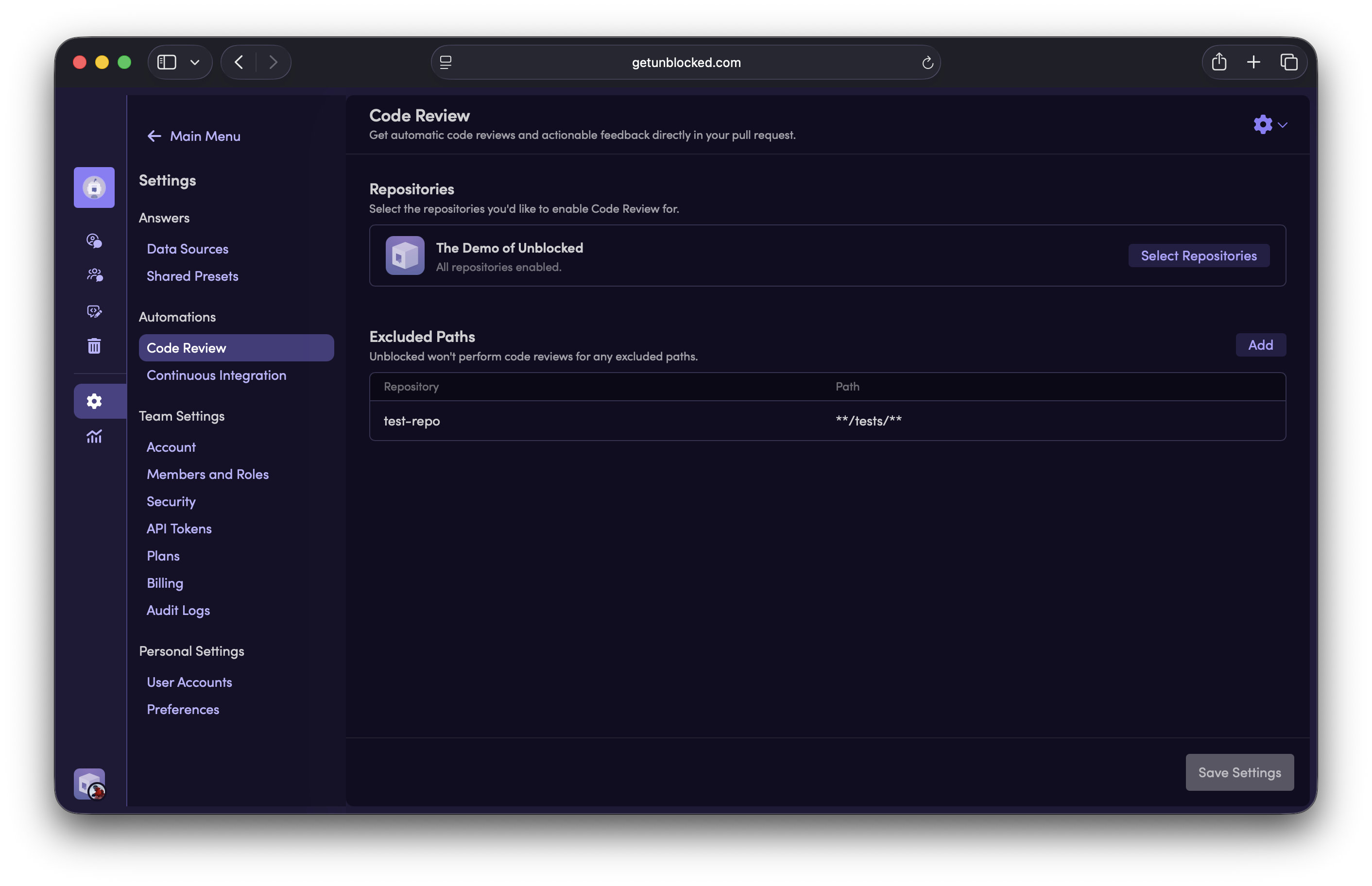1372x886 pixels.
Task: Click the code review edit sidebar icon
Action: pyautogui.click(x=94, y=311)
